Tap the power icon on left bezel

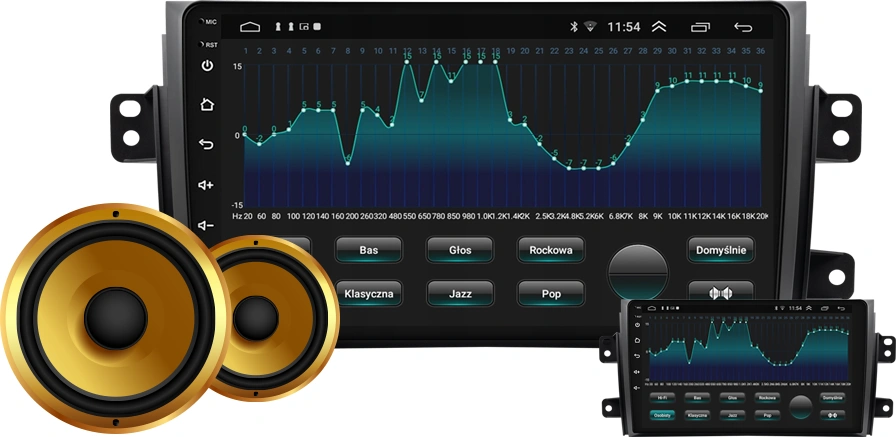(x=207, y=66)
